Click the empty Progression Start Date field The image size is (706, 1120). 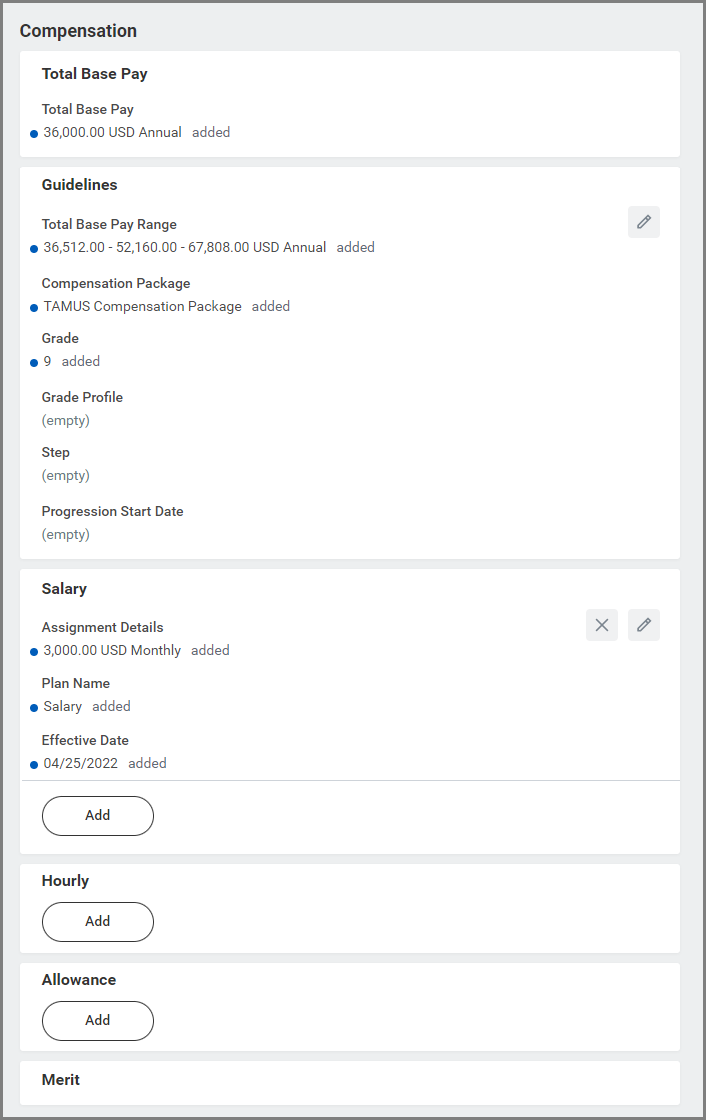(66, 534)
